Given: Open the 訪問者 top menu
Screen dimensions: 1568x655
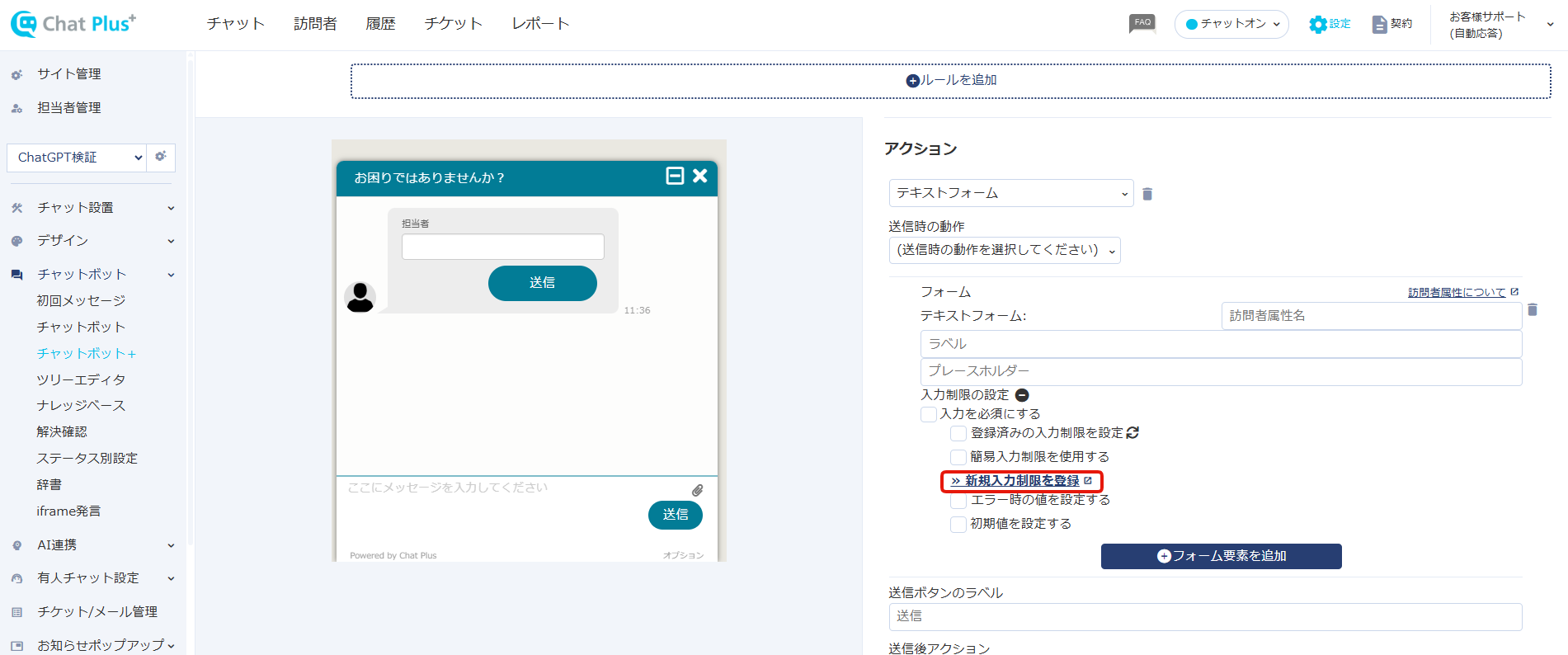Looking at the screenshot, I should tap(315, 24).
